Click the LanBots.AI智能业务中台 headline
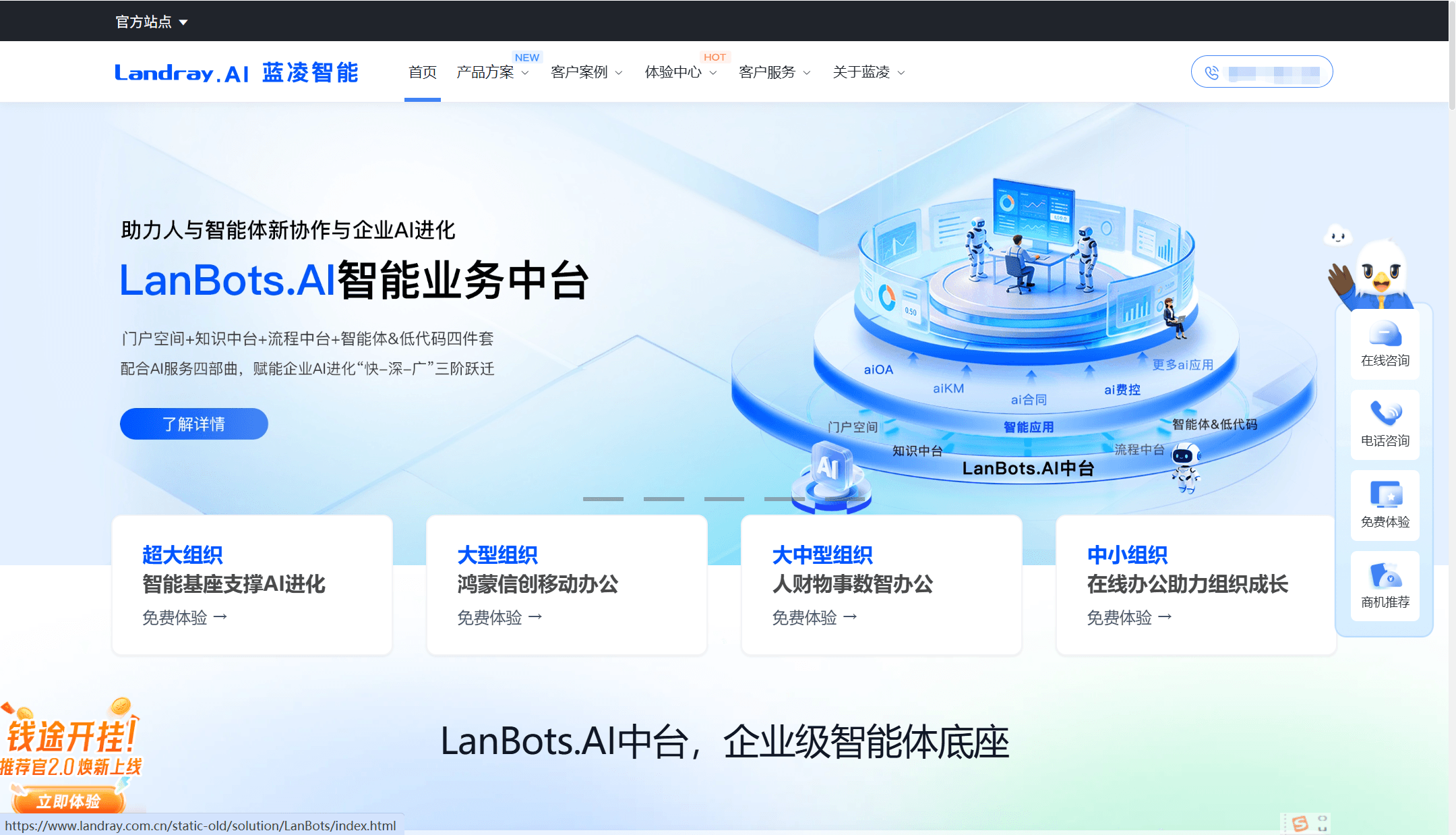1456x835 pixels. 355,280
